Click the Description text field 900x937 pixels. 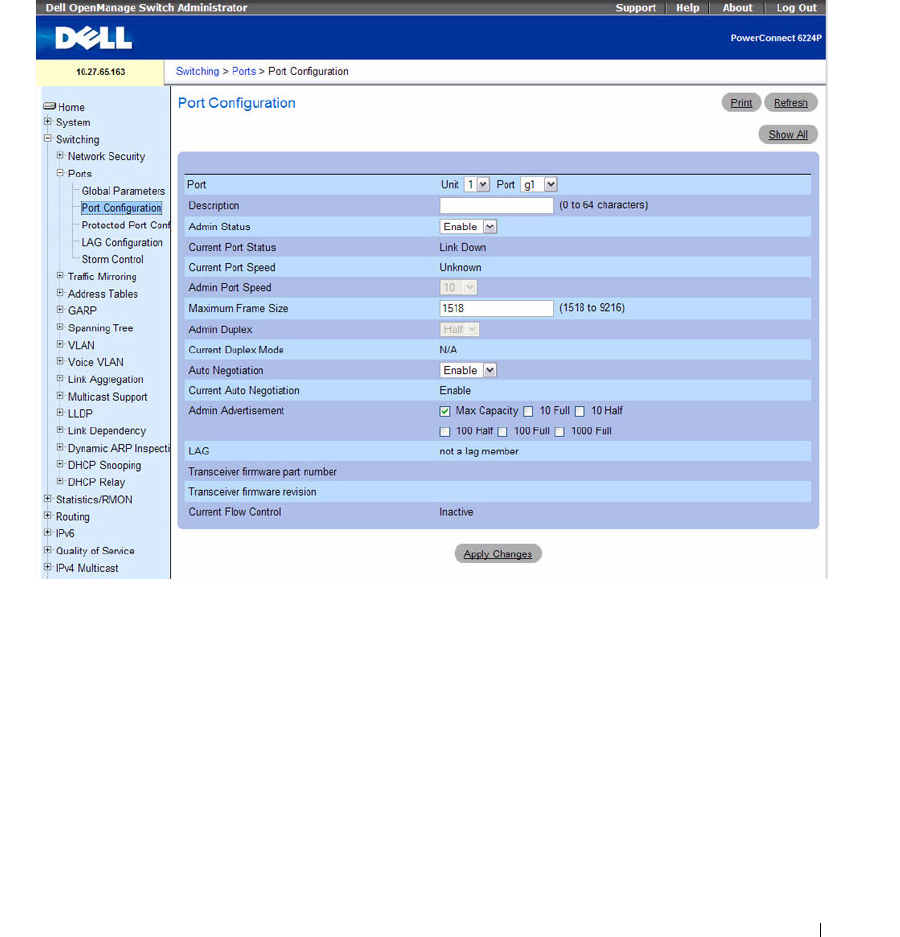click(x=496, y=205)
